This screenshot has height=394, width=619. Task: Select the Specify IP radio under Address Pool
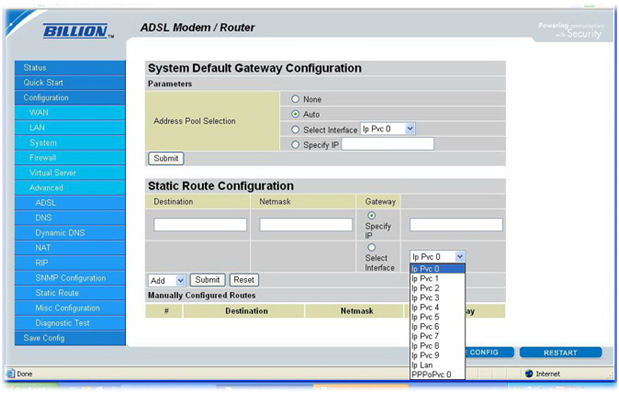click(x=295, y=145)
